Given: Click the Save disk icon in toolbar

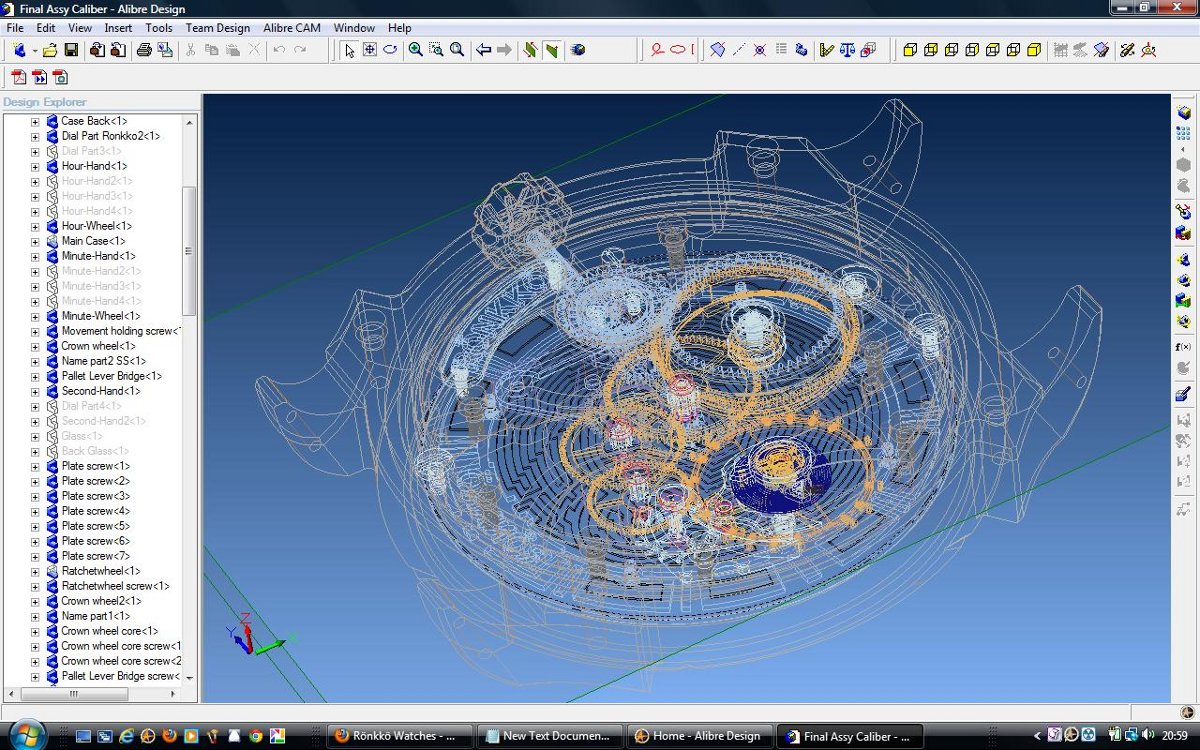Looking at the screenshot, I should [x=71, y=50].
